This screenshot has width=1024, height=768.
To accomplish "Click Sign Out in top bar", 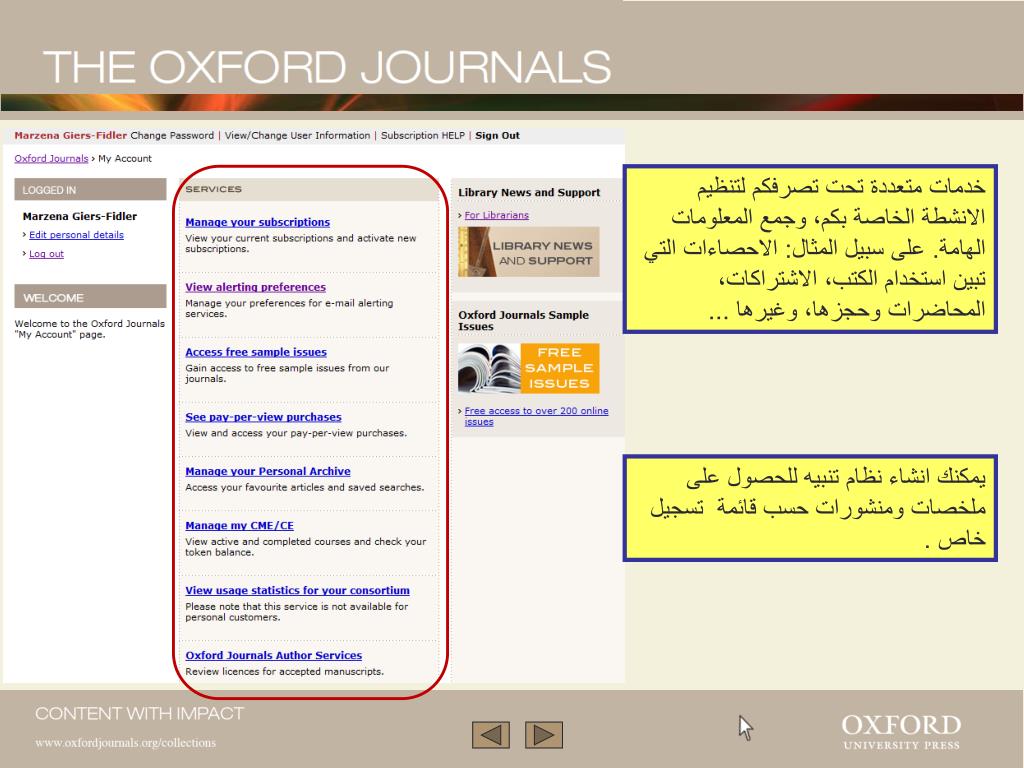I will pos(498,135).
